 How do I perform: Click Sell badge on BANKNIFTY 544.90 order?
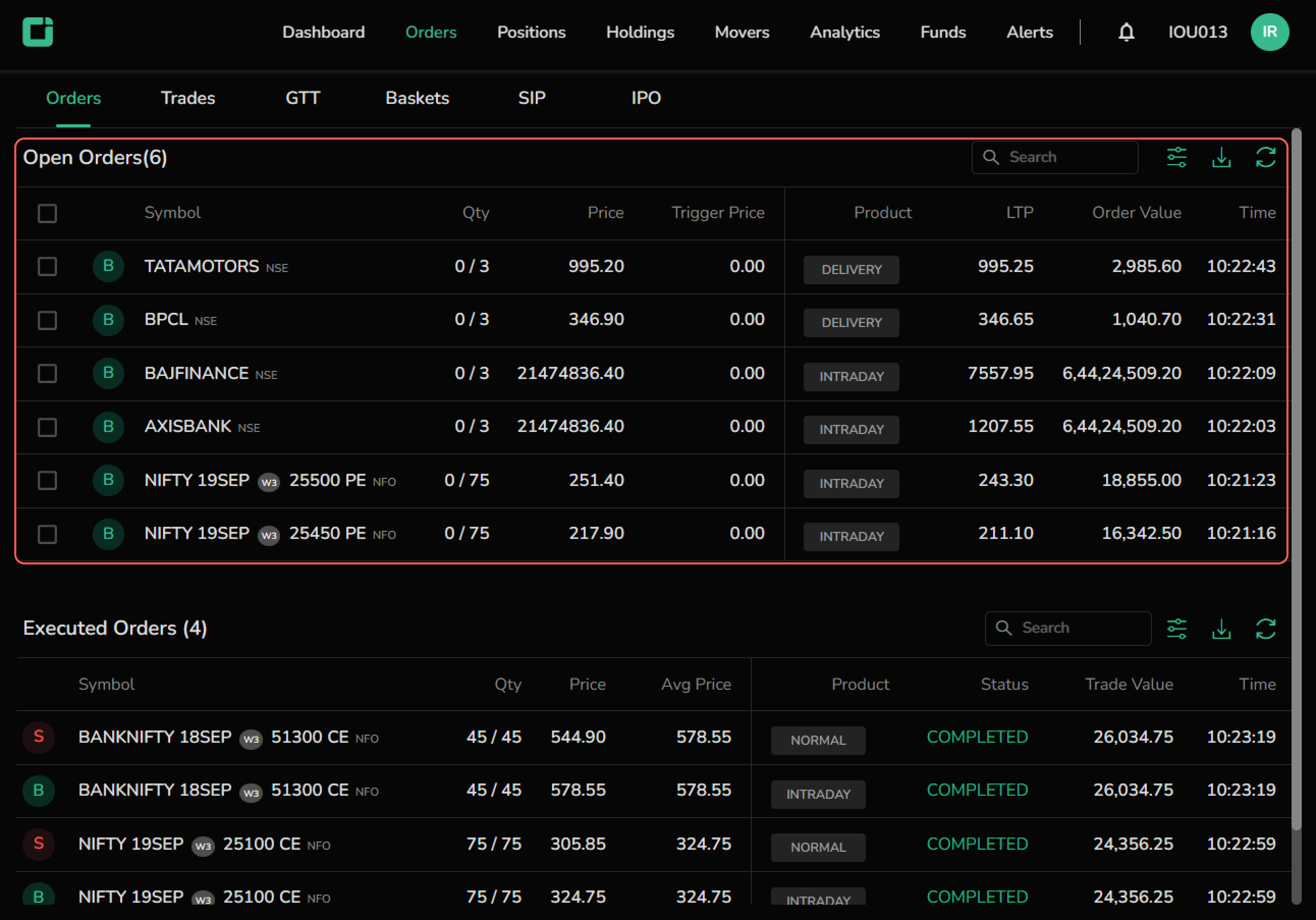click(x=38, y=737)
